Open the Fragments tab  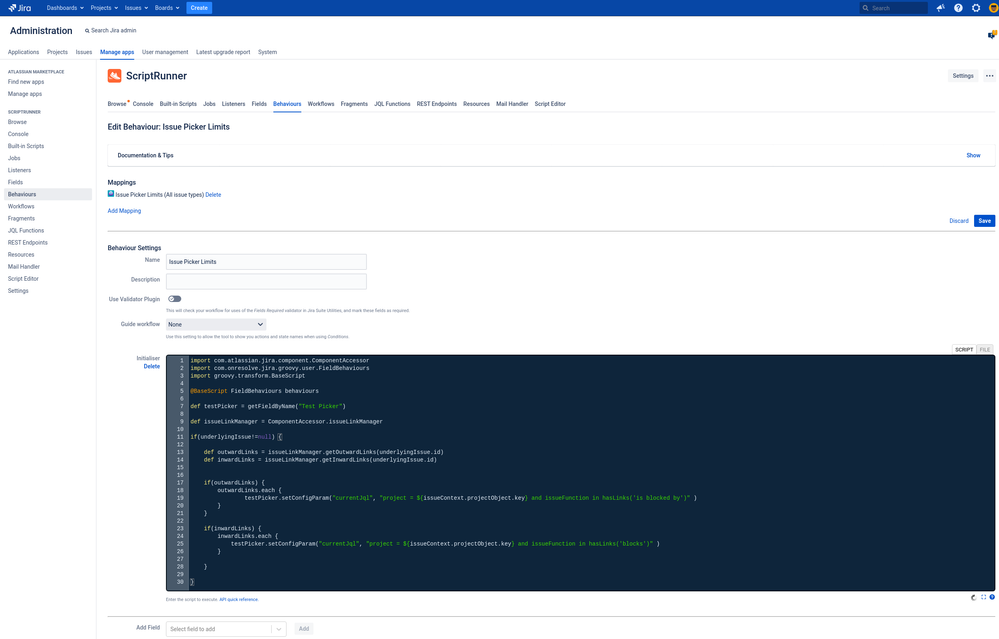tap(354, 104)
